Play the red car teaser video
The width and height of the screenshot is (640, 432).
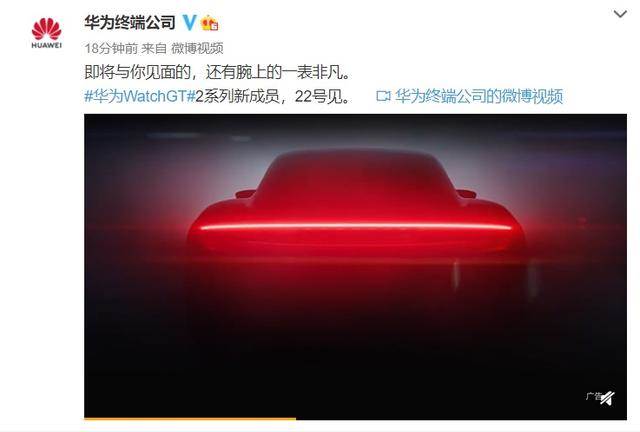(355, 265)
